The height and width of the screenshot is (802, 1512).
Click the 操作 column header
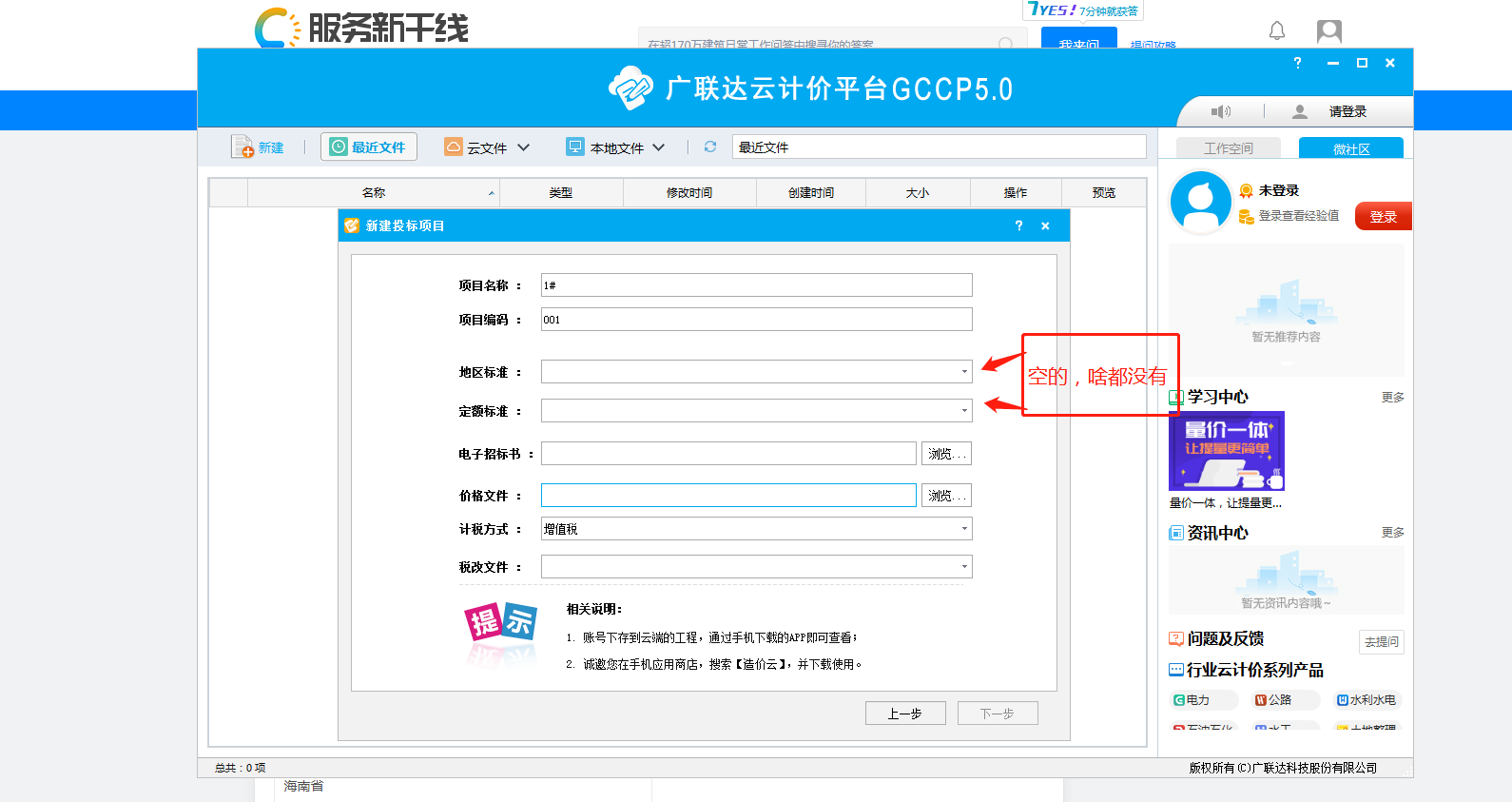[x=1016, y=192]
